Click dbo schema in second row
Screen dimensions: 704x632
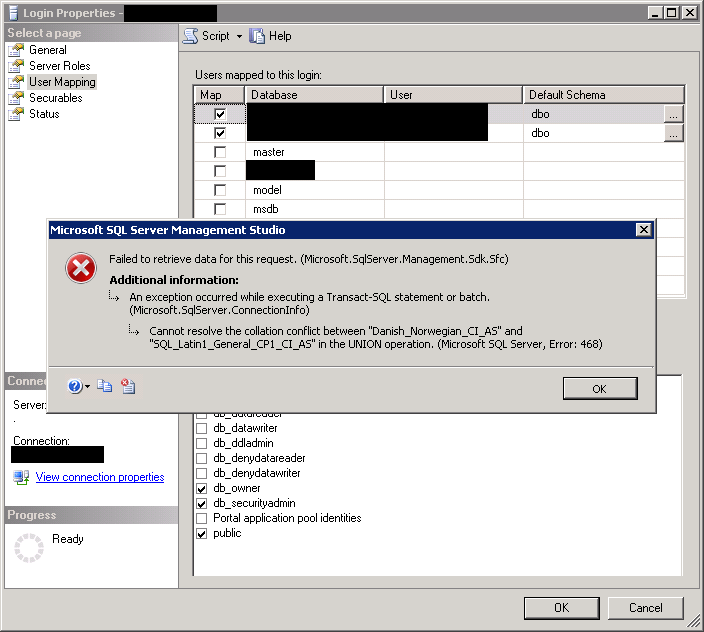pos(540,133)
